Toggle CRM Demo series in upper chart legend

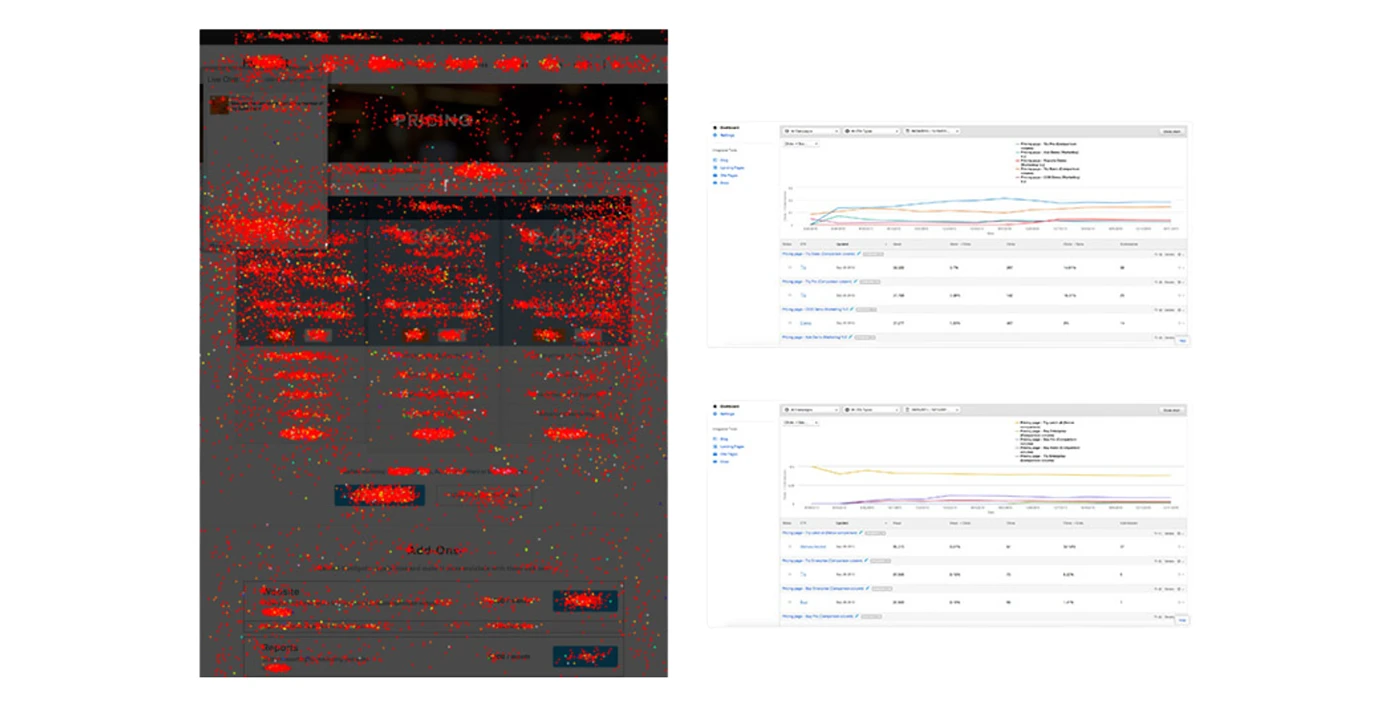click(1047, 179)
